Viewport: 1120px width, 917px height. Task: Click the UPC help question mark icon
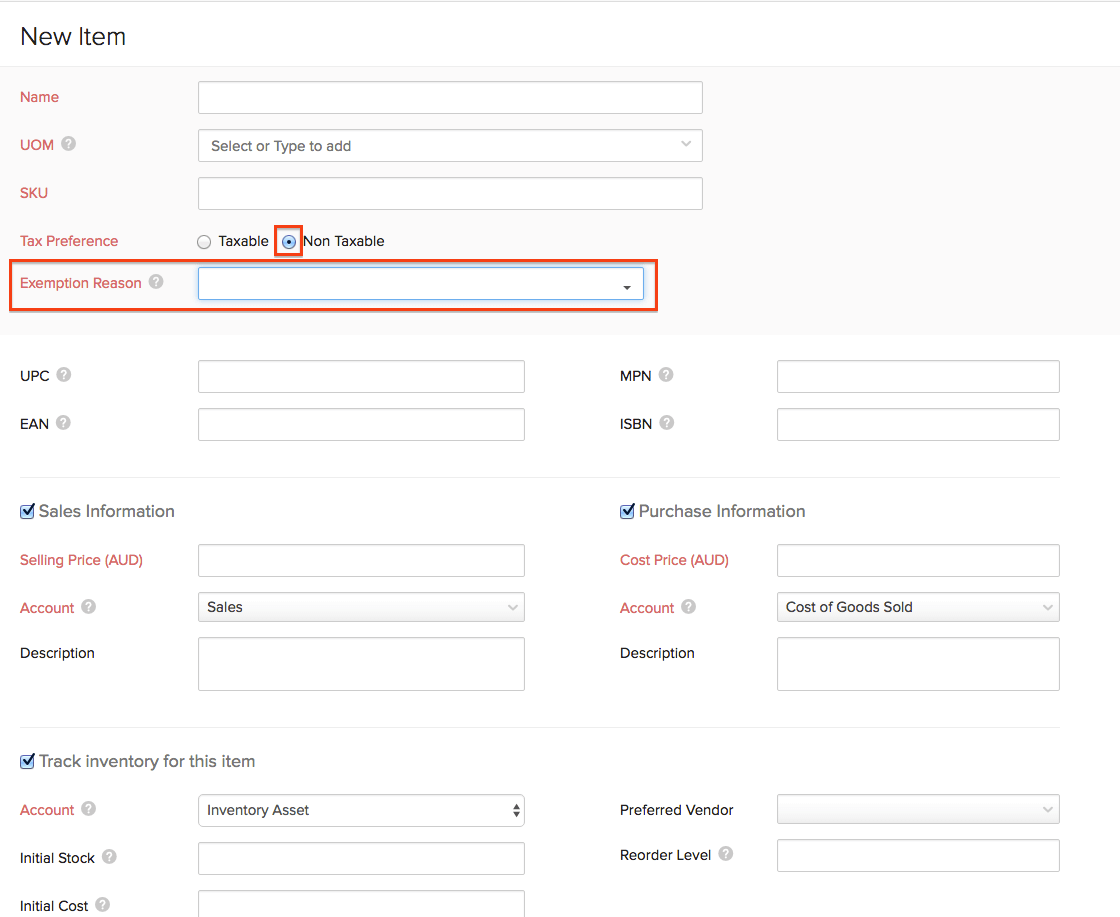pyautogui.click(x=64, y=375)
